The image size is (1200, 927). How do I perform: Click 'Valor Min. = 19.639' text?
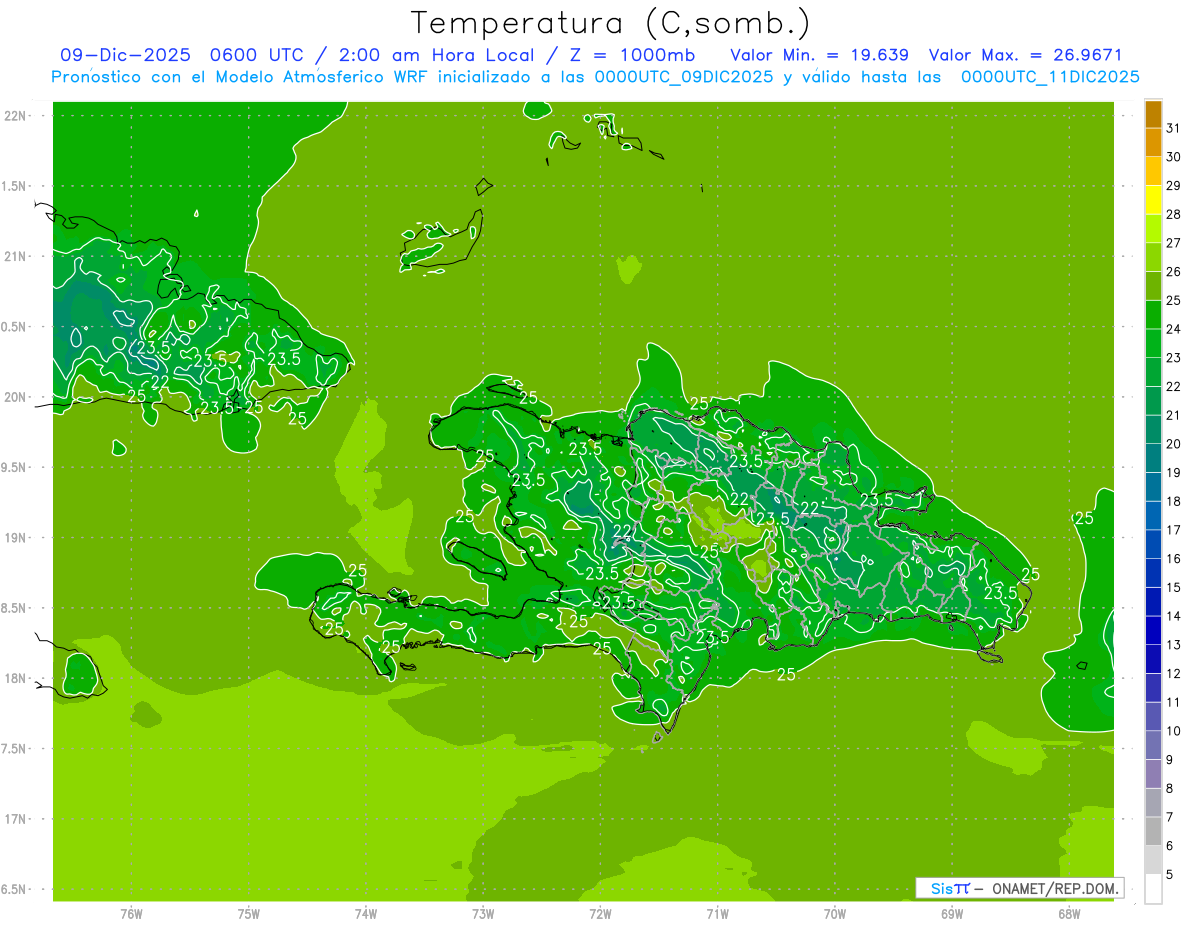pyautogui.click(x=819, y=55)
